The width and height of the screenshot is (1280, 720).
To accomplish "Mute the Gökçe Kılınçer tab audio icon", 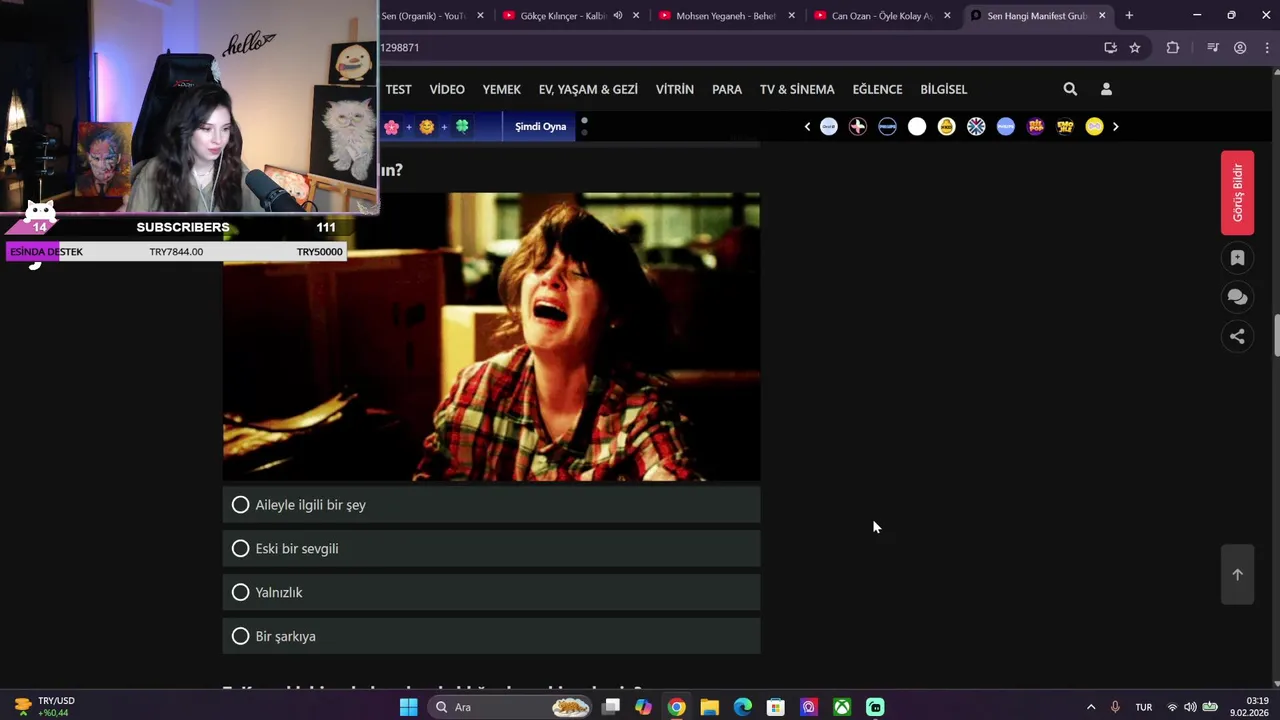I will point(617,15).
